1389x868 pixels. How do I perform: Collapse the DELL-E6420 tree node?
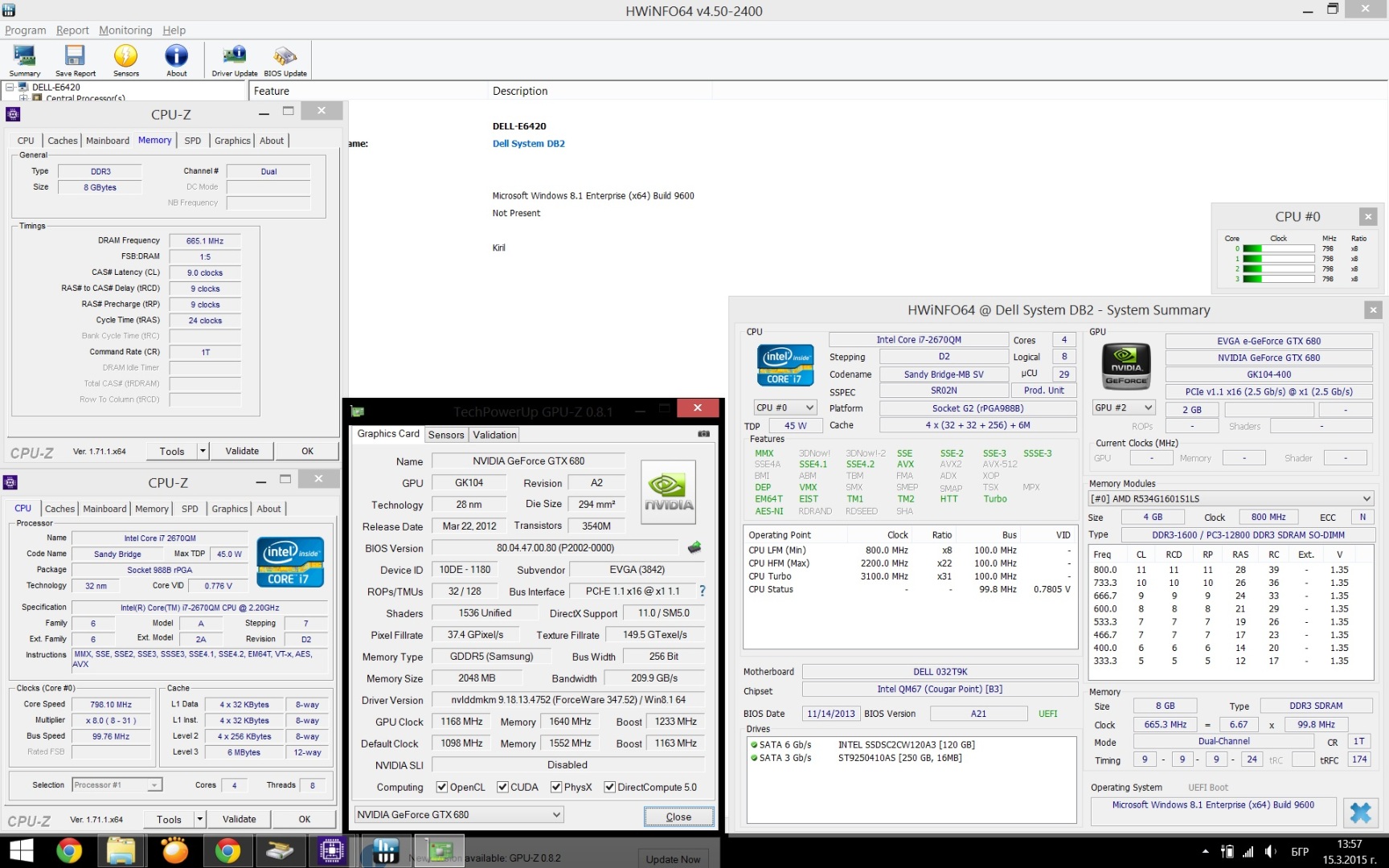point(10,87)
